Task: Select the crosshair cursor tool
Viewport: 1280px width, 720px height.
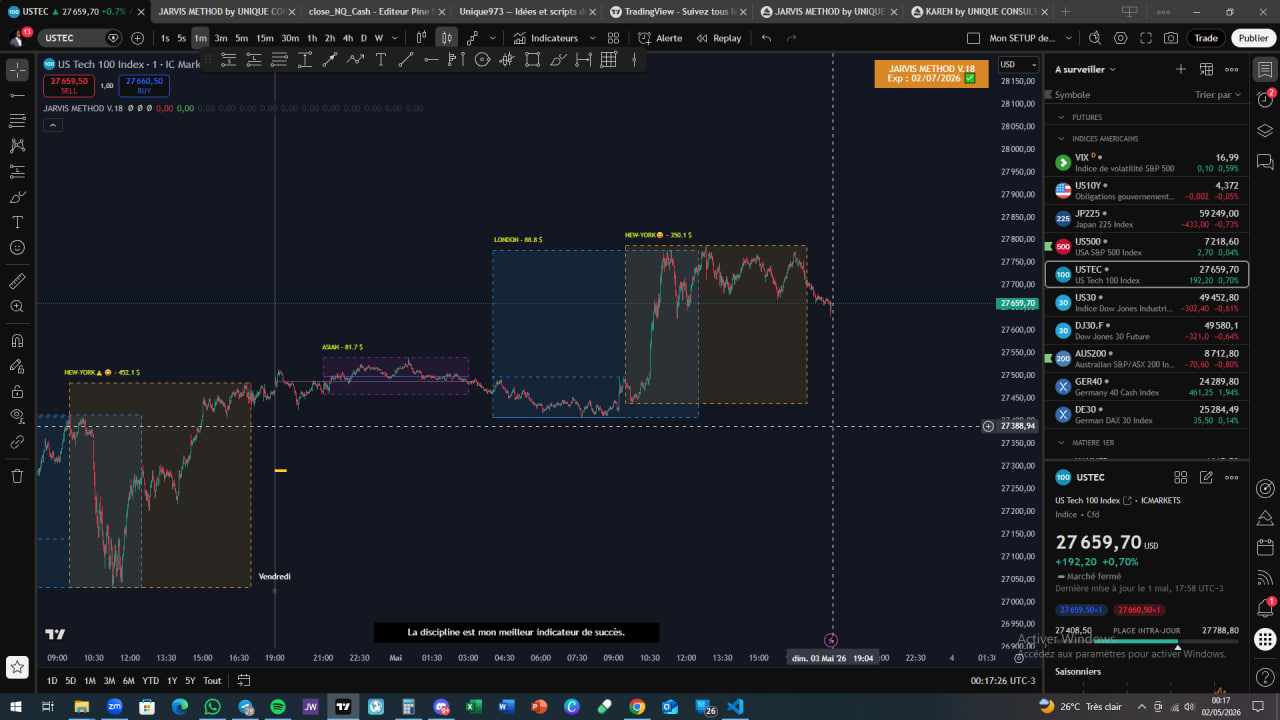Action: (17, 70)
